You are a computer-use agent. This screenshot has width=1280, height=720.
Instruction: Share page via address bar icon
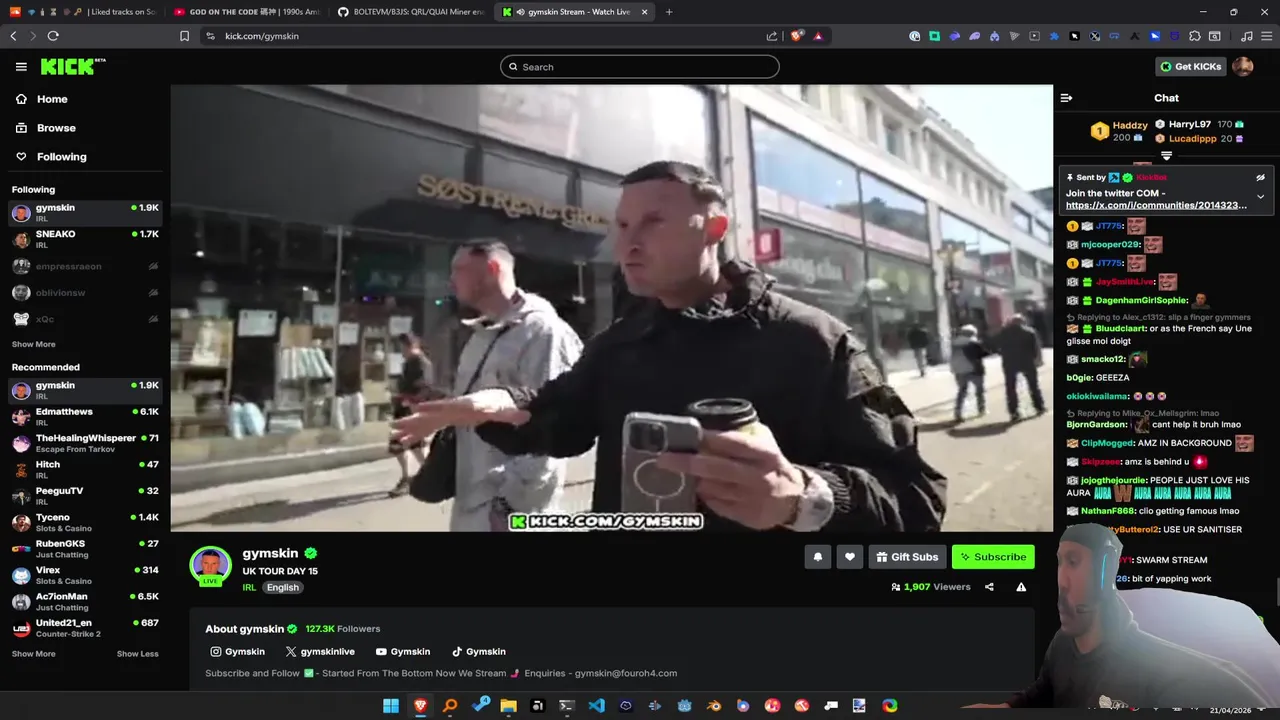(x=772, y=36)
